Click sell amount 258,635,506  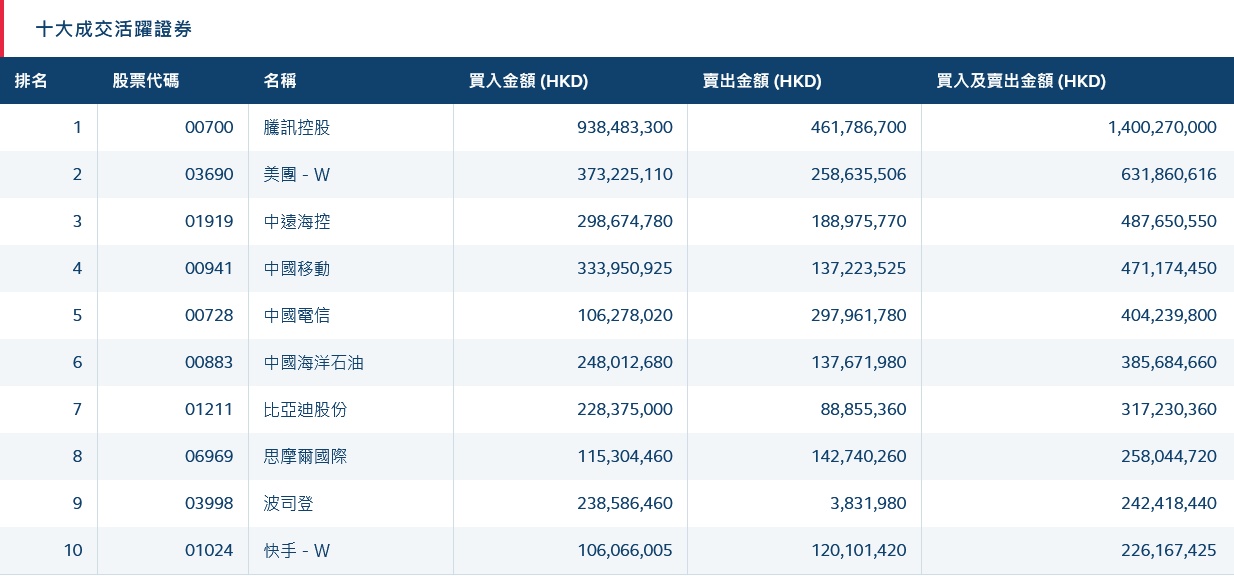[x=859, y=174]
